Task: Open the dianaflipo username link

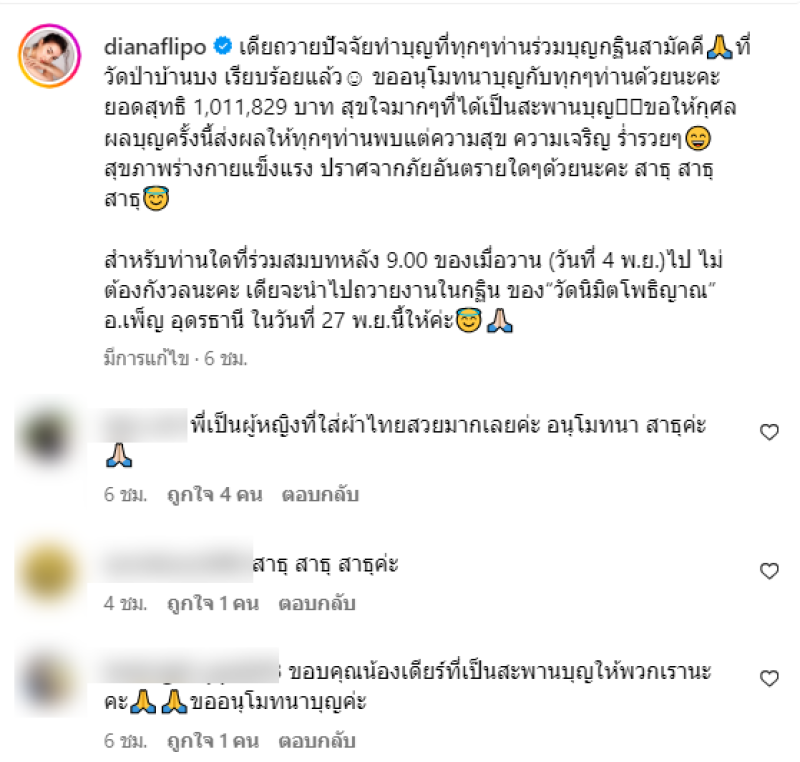Action: (x=155, y=47)
